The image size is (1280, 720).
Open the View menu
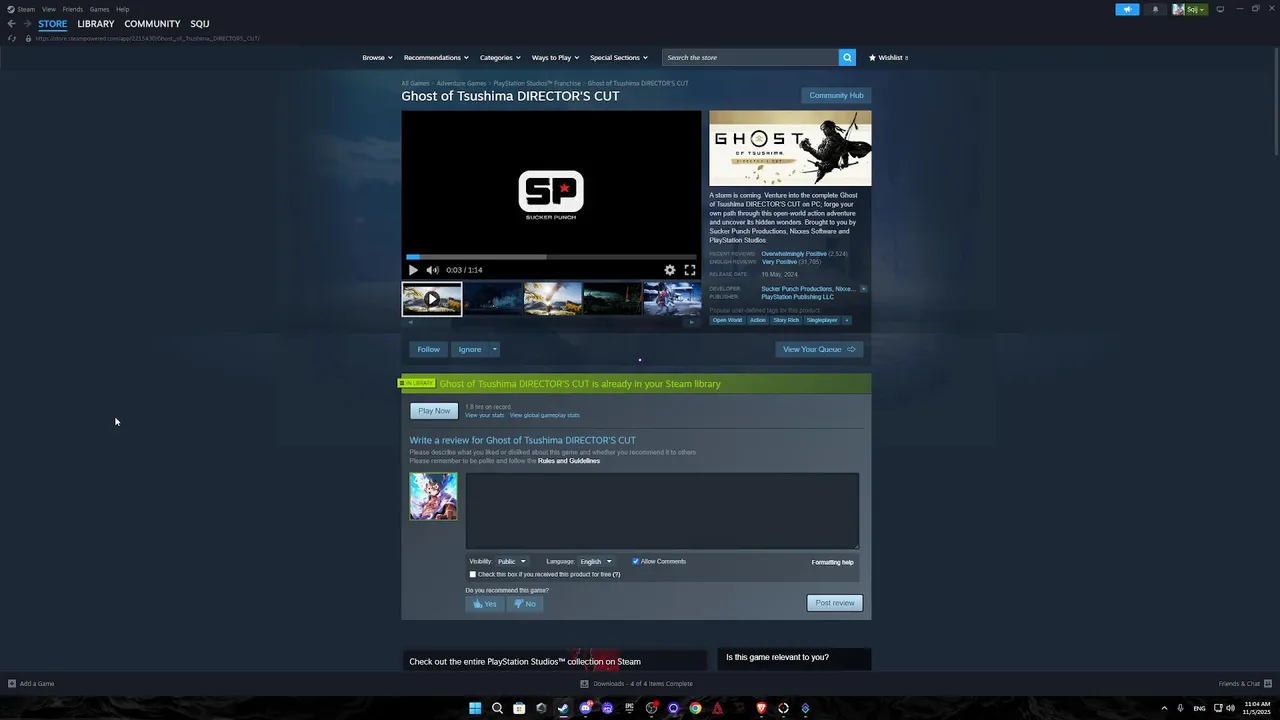click(48, 9)
